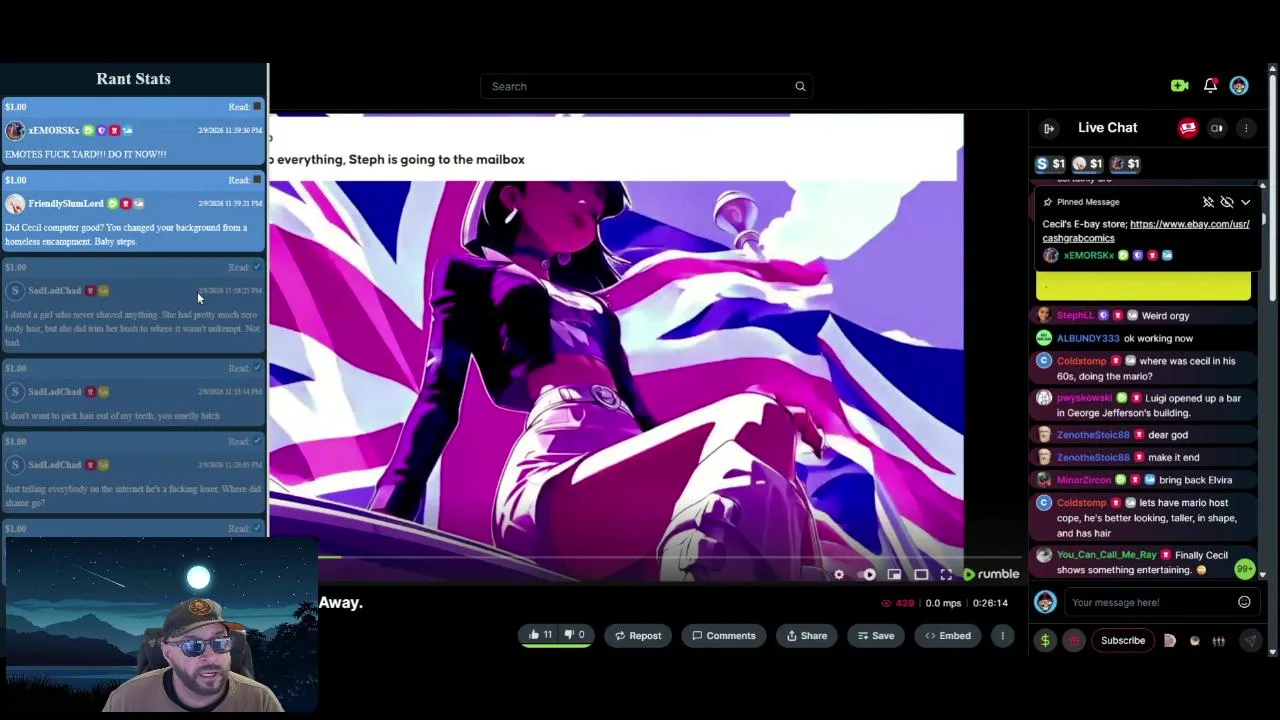The height and width of the screenshot is (720, 1280).
Task: Click You_Can_Call_Me_Ray username in chat
Action: pos(1106,555)
